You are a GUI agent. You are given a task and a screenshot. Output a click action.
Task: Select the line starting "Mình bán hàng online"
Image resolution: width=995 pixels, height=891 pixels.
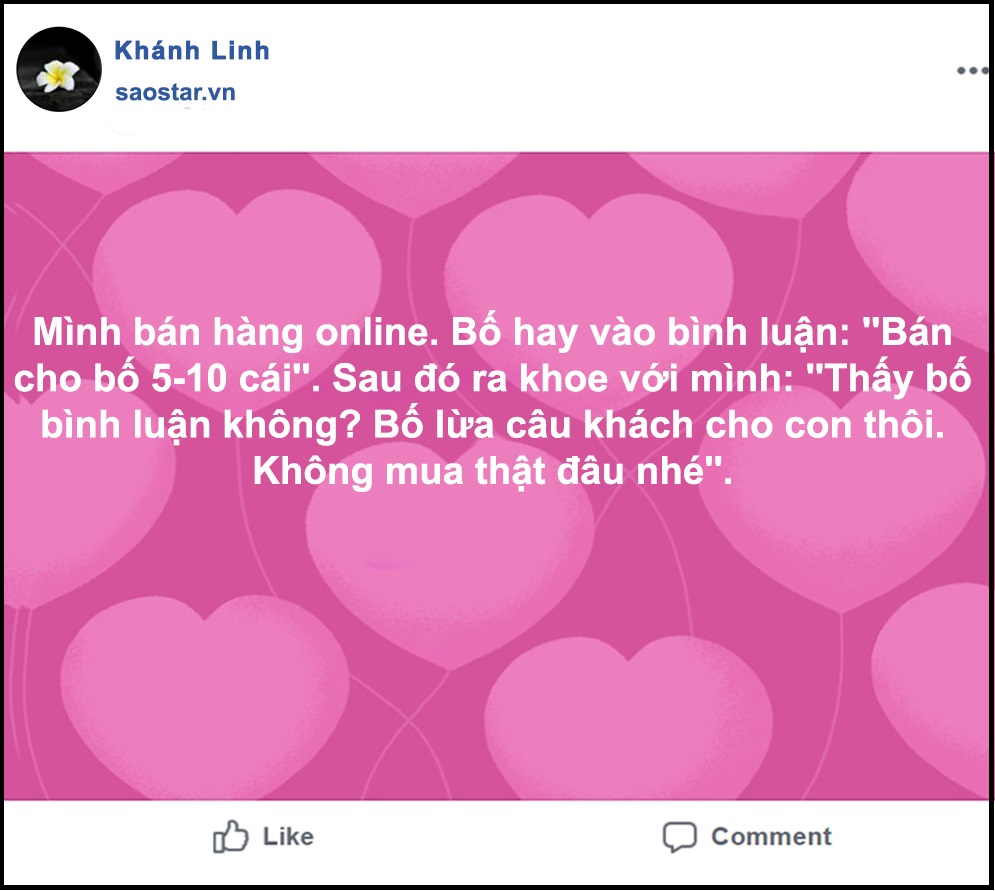click(x=492, y=333)
